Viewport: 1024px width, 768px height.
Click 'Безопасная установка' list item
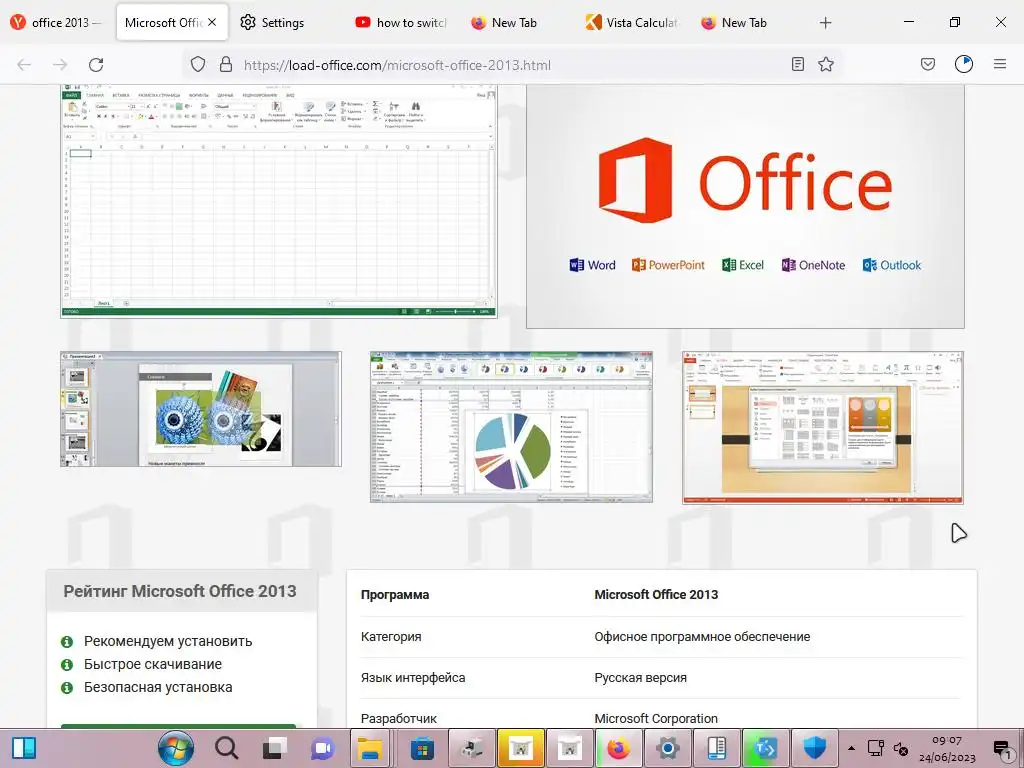point(158,687)
